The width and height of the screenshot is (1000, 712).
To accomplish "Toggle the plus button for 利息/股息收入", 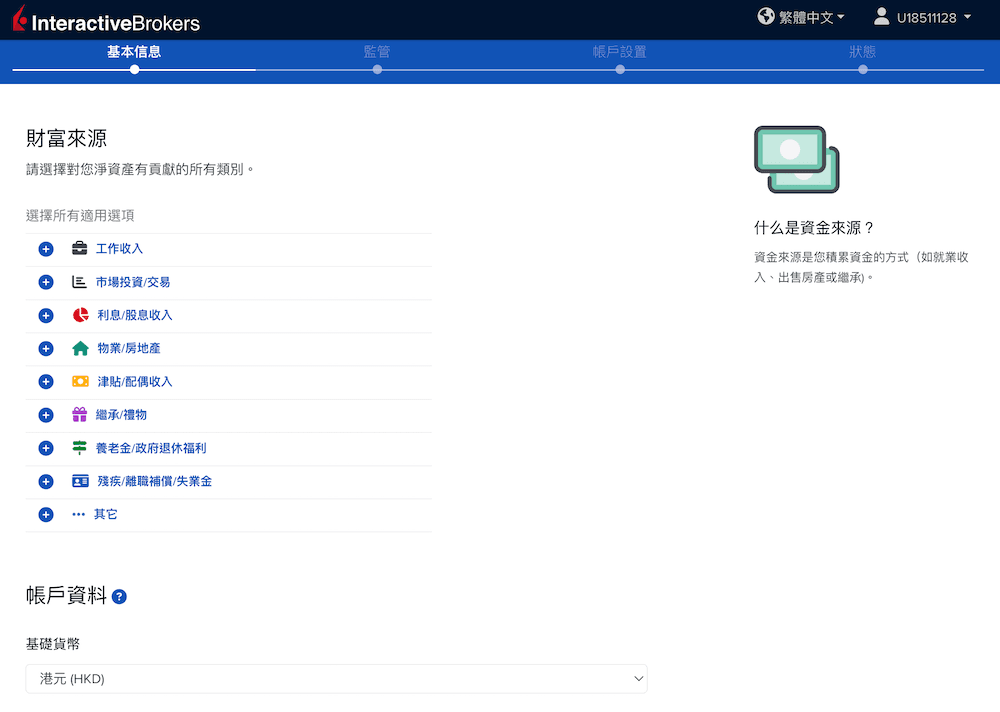I will point(45,315).
